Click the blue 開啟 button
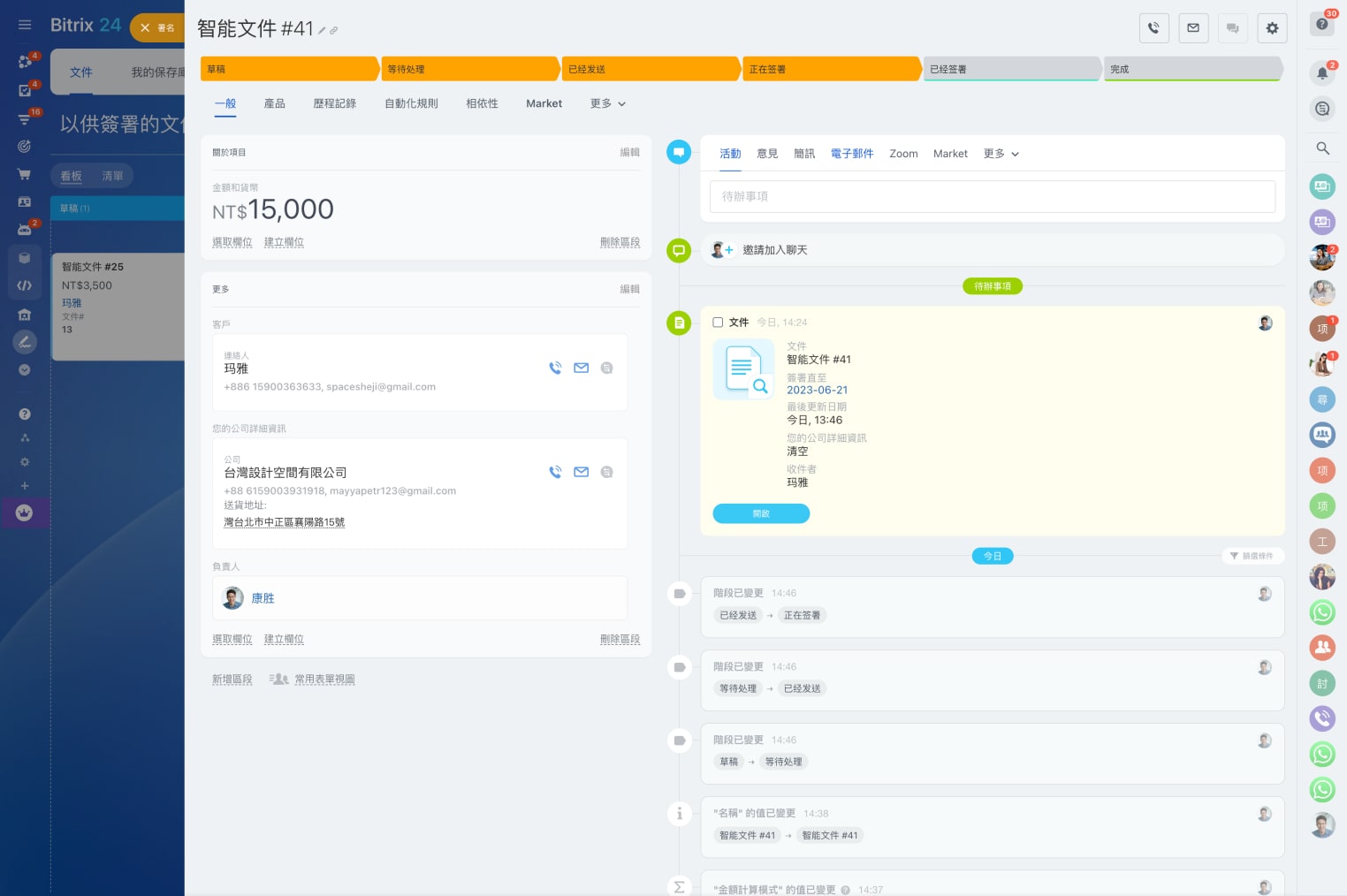The width and height of the screenshot is (1347, 896). (x=761, y=513)
